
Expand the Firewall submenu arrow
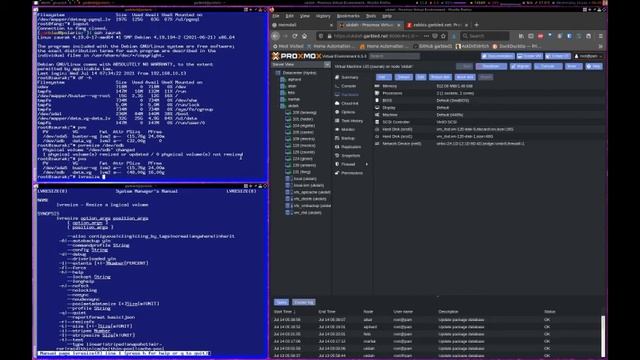click(x=367, y=164)
